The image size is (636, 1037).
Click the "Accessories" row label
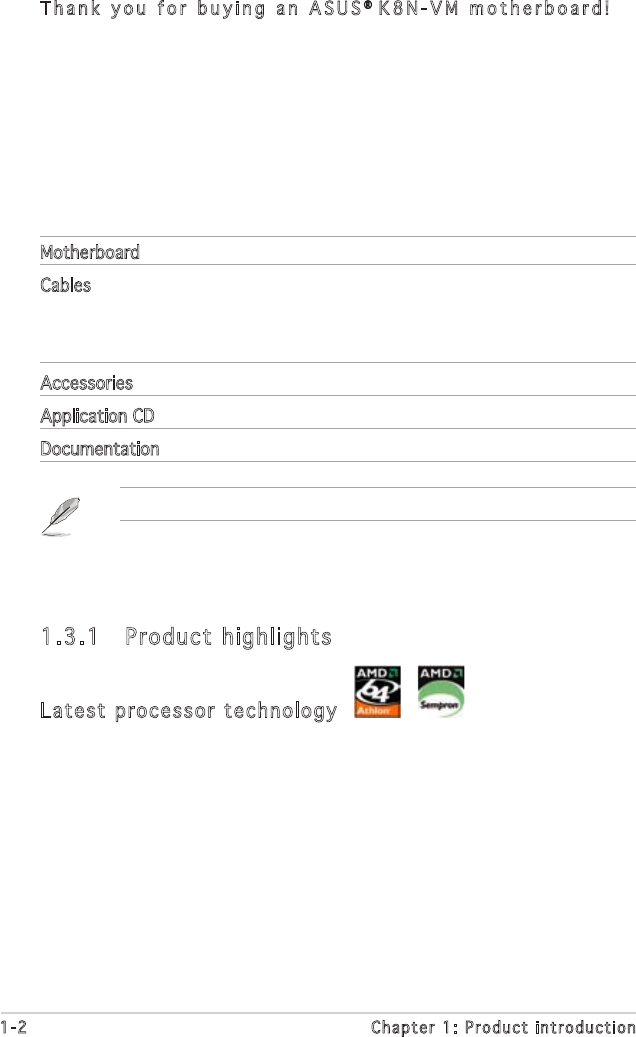pos(87,383)
